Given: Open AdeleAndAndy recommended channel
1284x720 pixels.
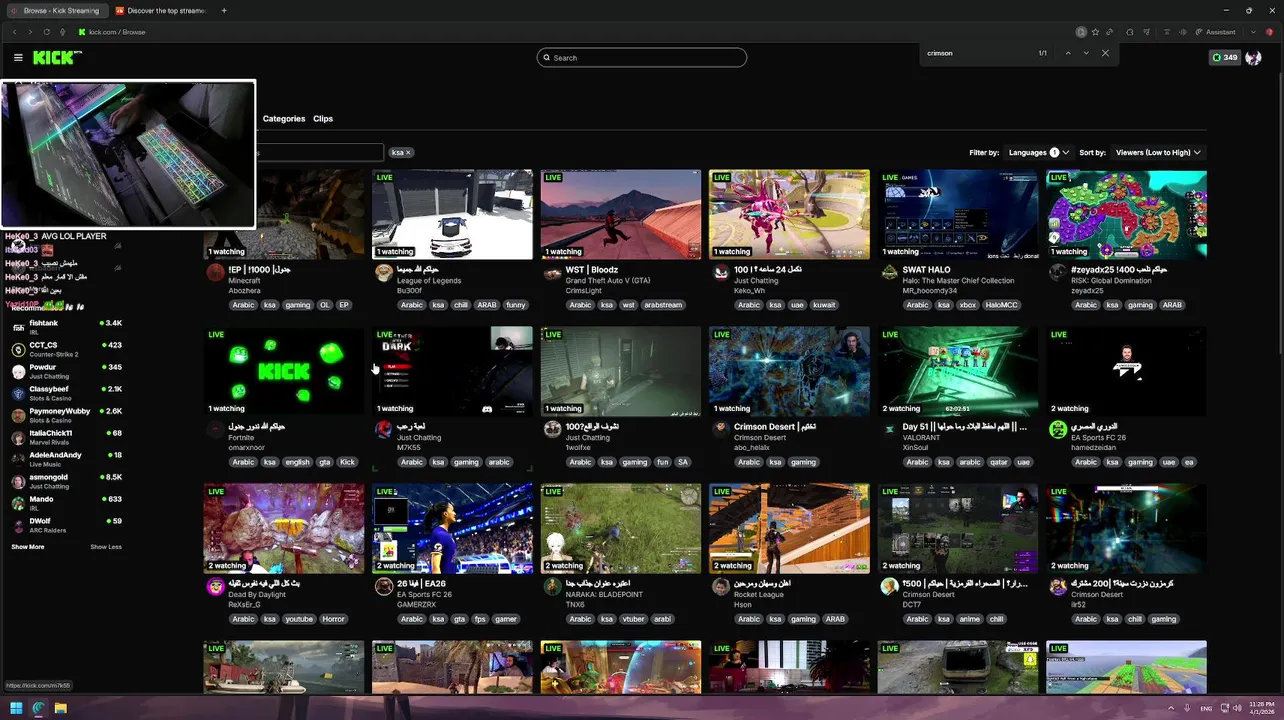Looking at the screenshot, I should click(x=66, y=459).
